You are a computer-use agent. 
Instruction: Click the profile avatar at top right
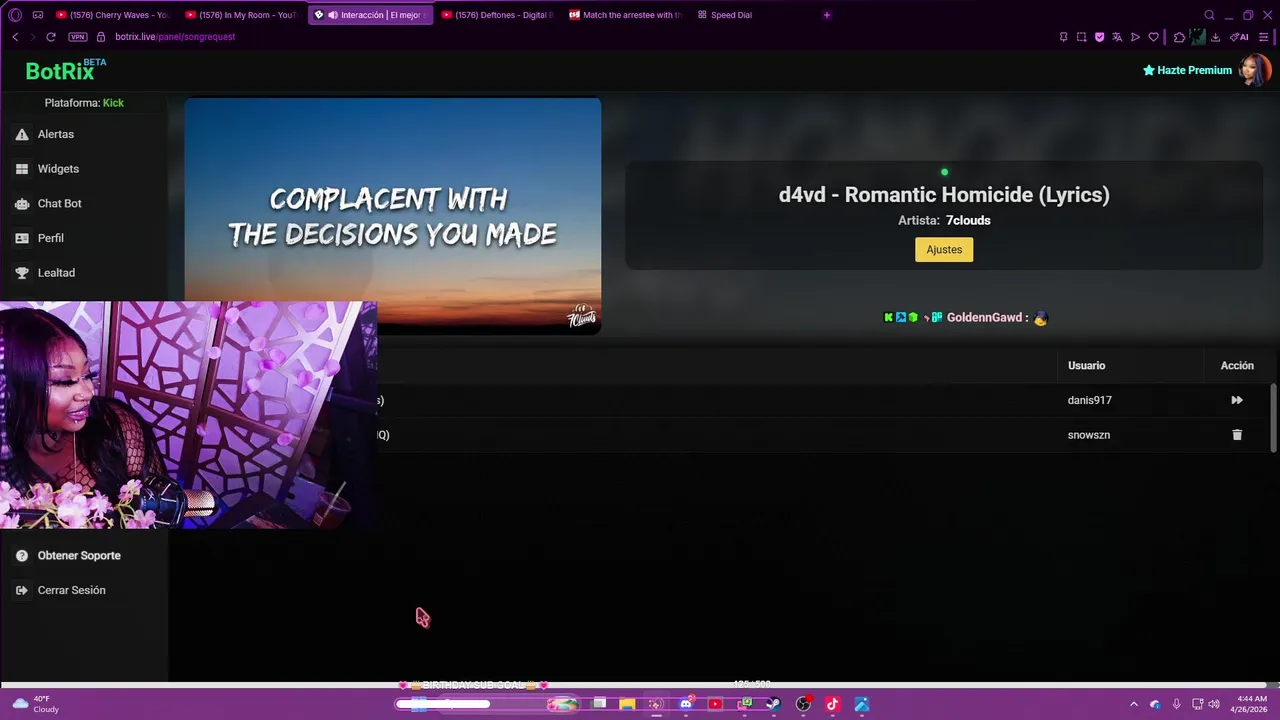pos(1254,71)
